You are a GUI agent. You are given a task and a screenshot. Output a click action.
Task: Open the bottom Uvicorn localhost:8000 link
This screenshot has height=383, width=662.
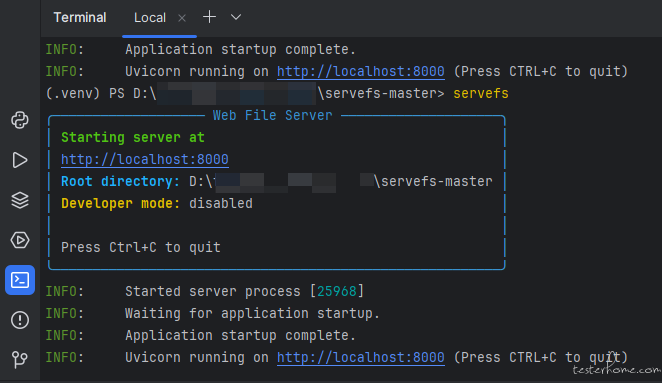coord(361,358)
